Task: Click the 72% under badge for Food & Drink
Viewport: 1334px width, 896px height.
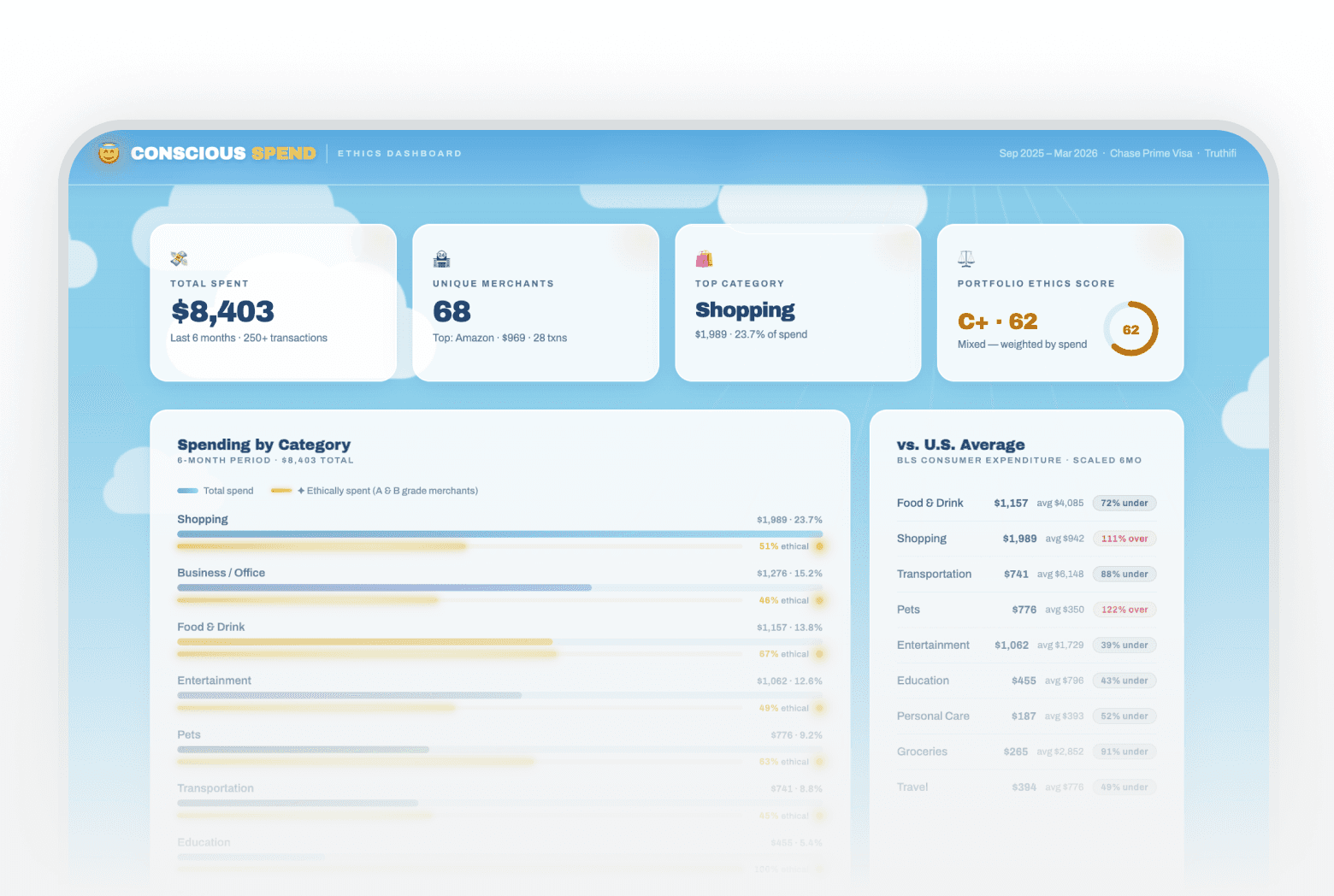Action: point(1124,504)
